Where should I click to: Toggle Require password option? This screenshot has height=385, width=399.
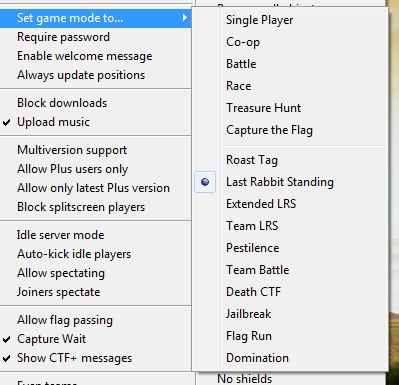(95, 37)
